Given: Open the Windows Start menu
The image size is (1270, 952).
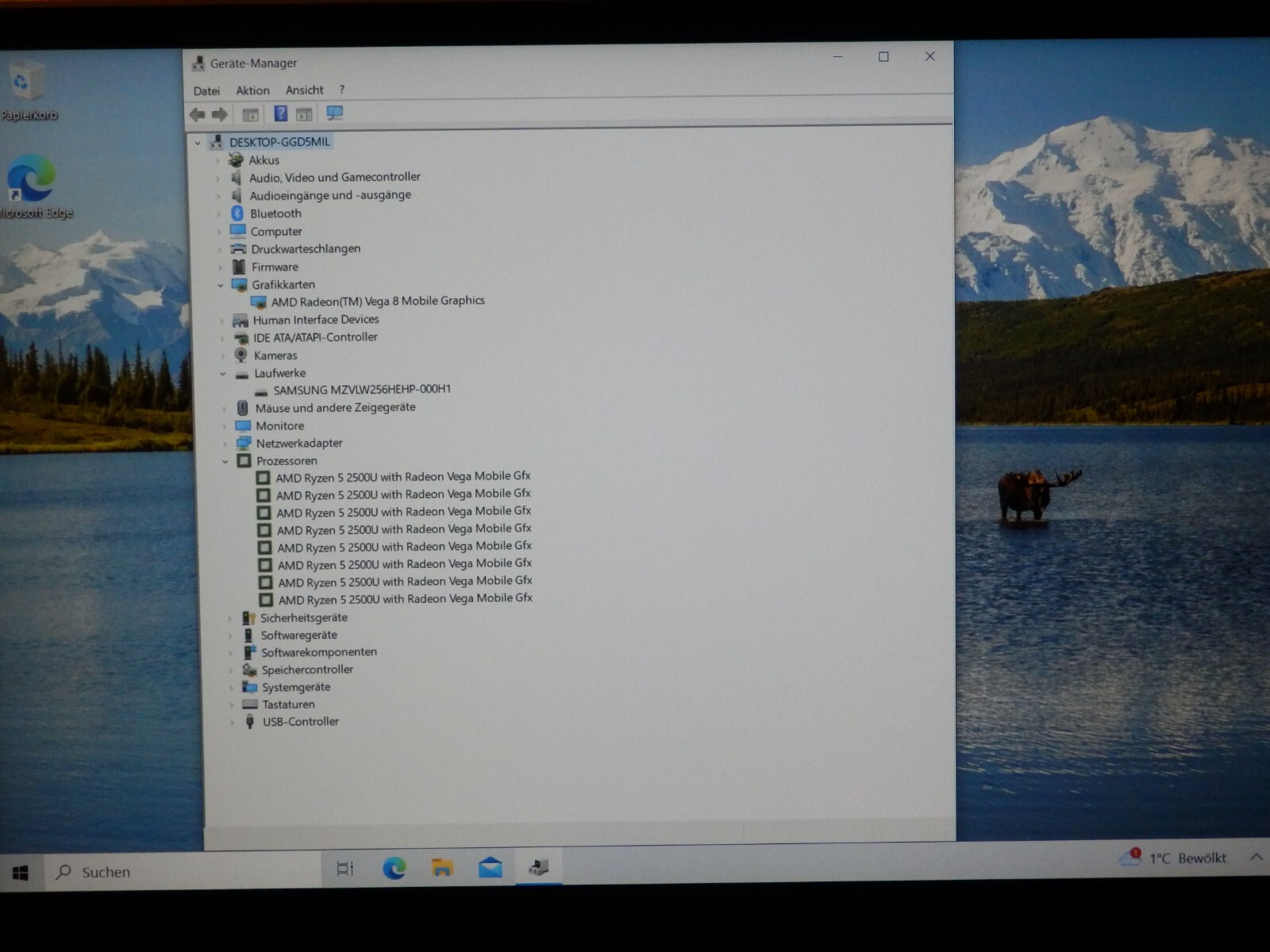Looking at the screenshot, I should (21, 873).
